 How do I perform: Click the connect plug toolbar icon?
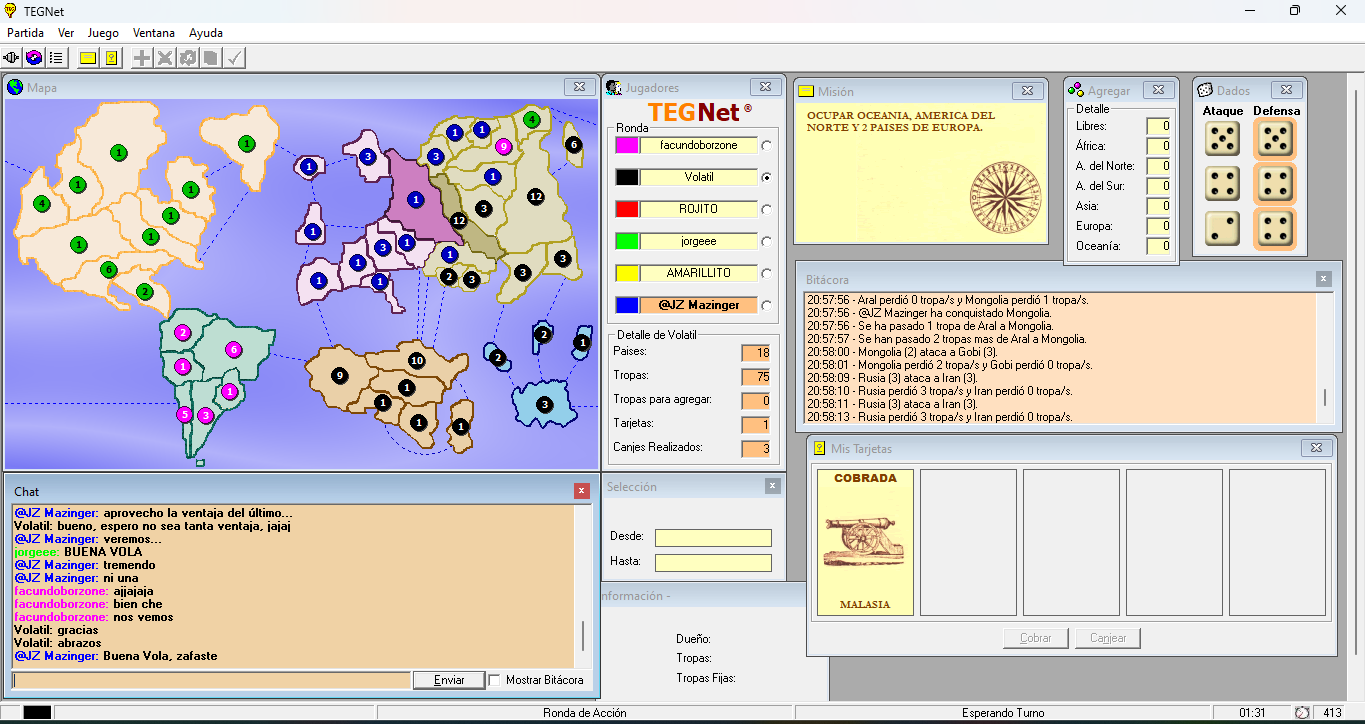point(12,58)
